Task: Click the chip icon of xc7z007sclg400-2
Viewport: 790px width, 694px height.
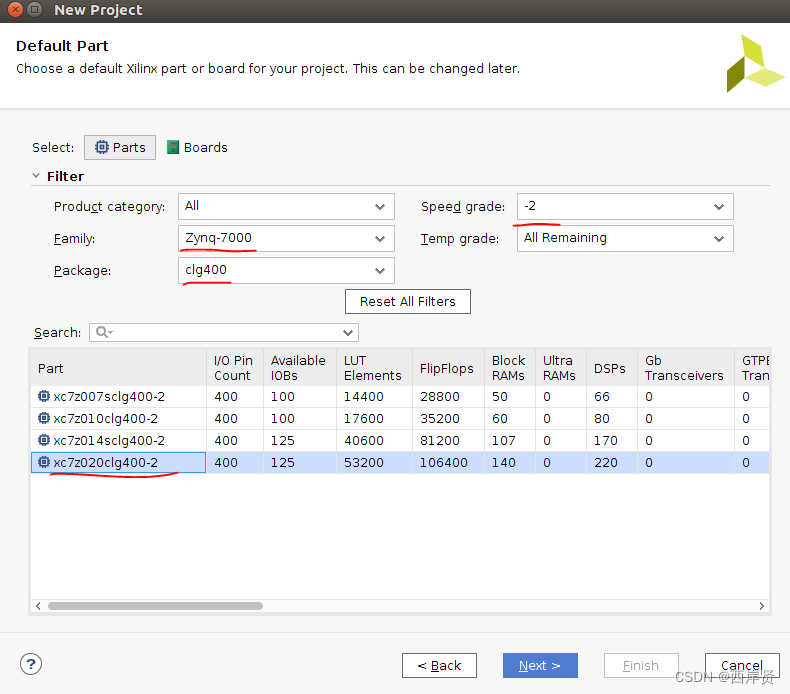Action: point(44,396)
